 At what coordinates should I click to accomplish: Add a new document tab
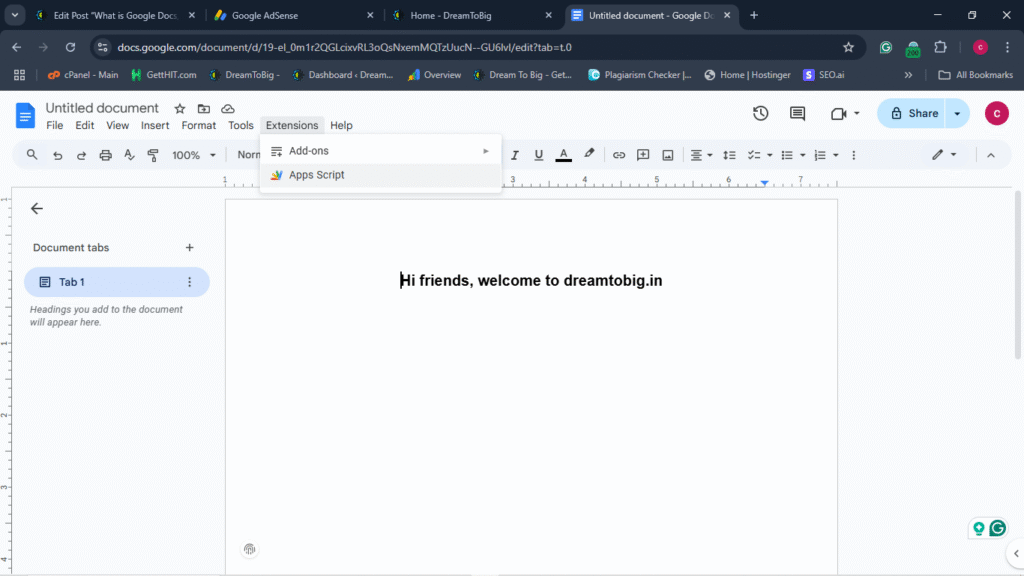(x=189, y=248)
